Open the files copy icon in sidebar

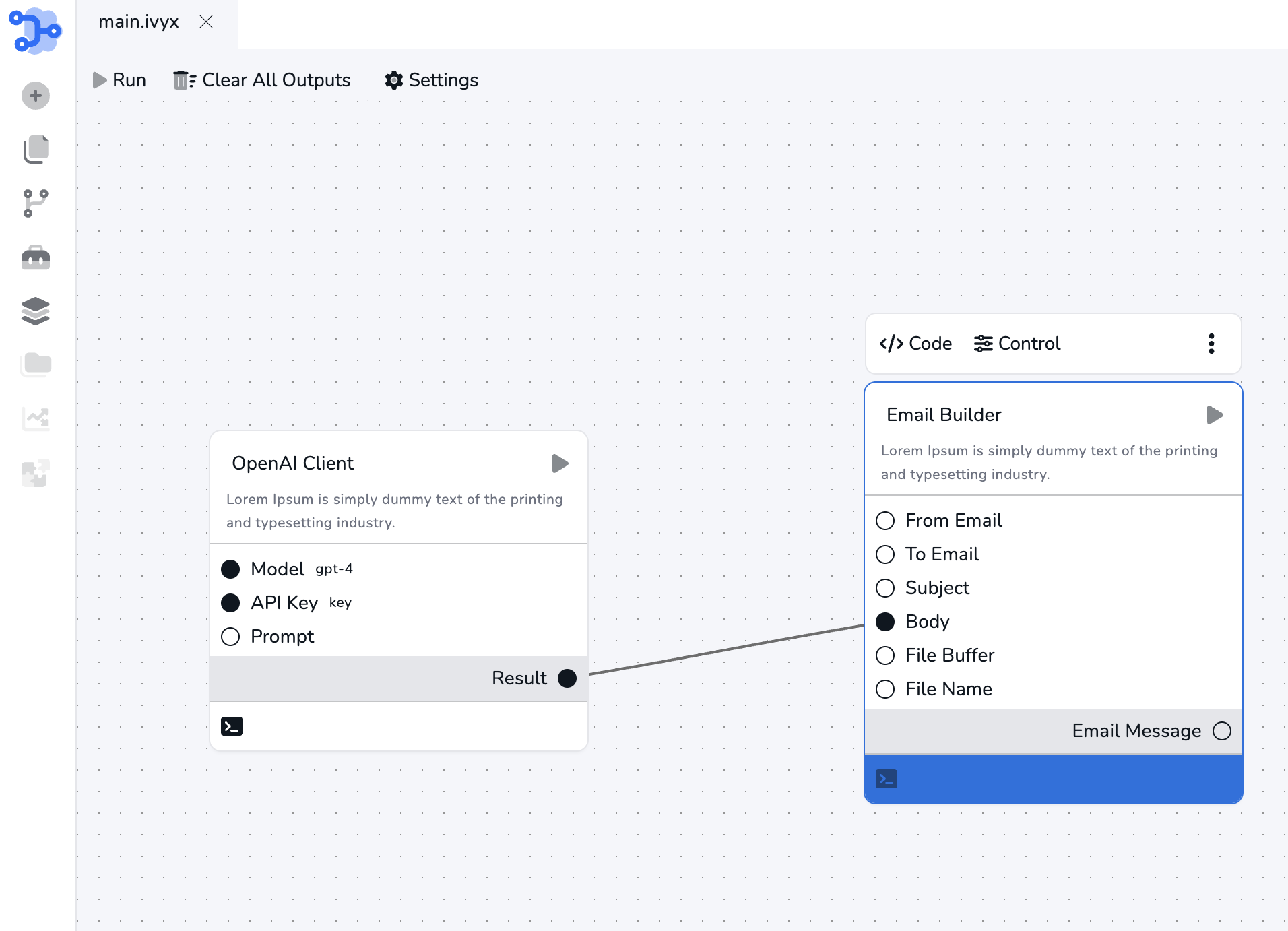tap(36, 150)
